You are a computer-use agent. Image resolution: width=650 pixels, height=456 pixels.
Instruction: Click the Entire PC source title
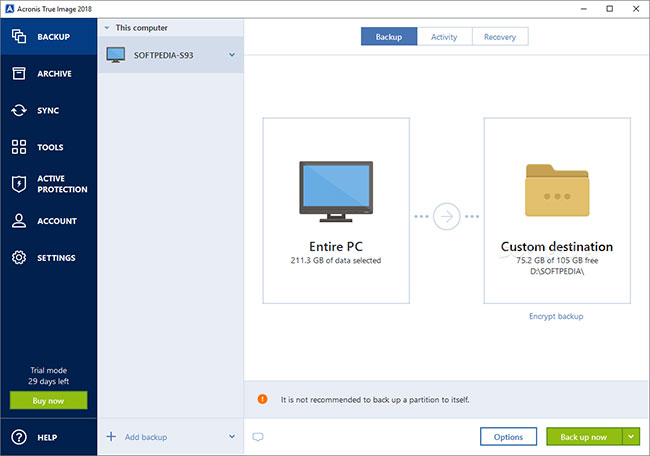click(336, 247)
